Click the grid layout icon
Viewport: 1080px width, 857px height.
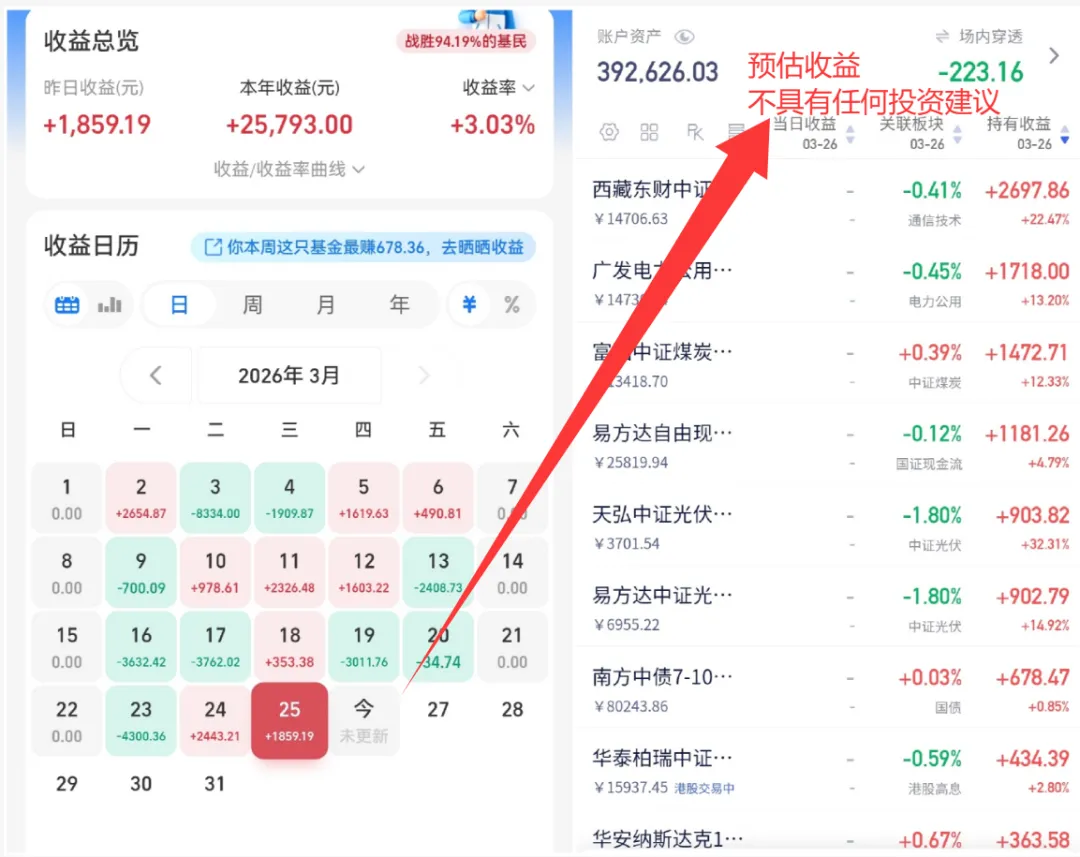tap(650, 131)
